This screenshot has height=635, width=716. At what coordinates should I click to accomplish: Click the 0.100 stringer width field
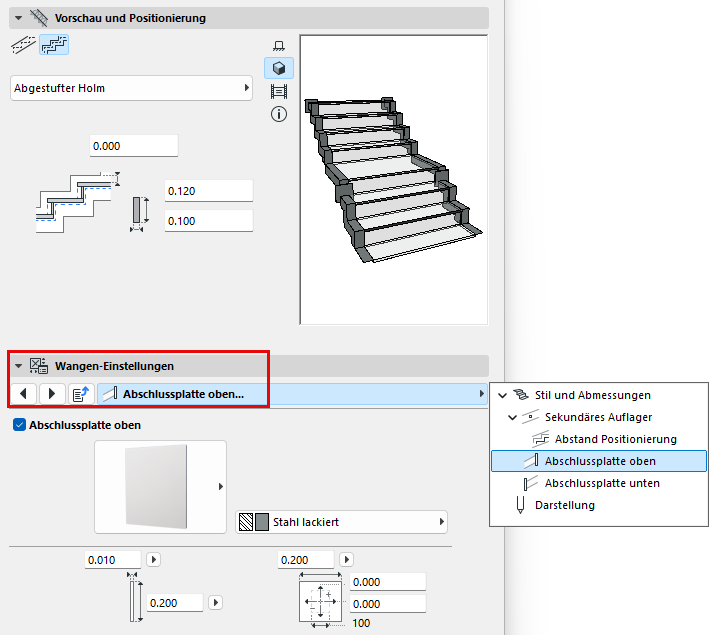[x=209, y=221]
